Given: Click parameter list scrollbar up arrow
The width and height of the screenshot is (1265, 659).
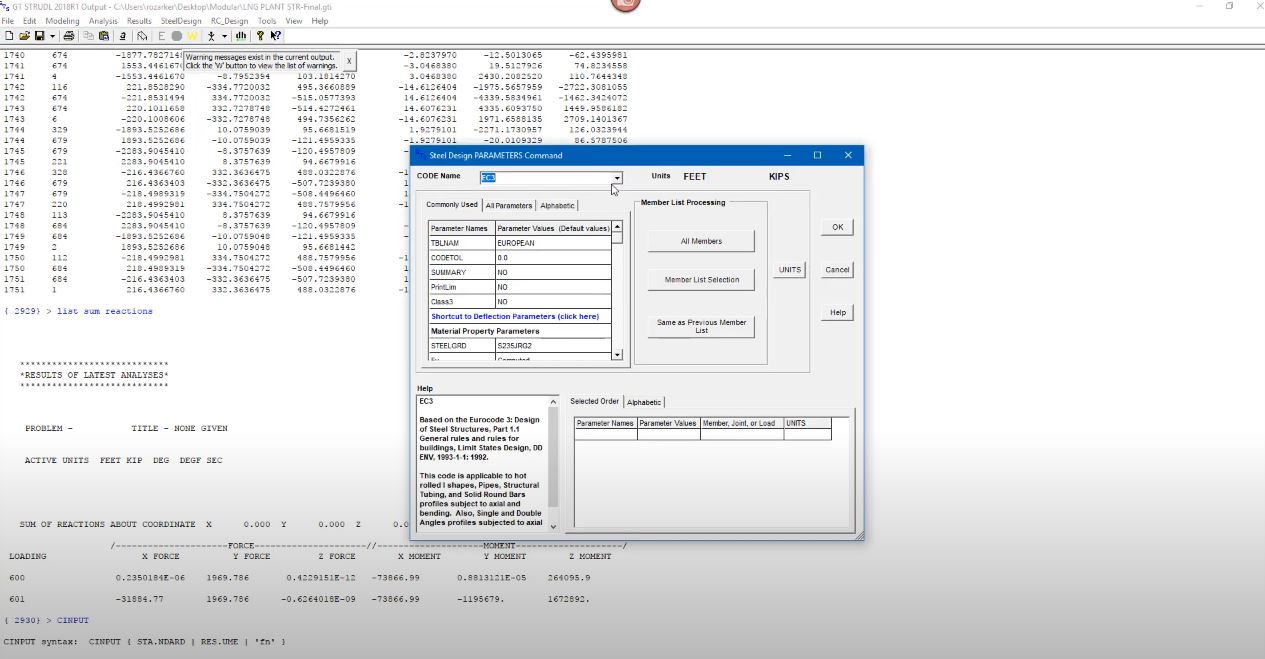Looking at the screenshot, I should click(617, 226).
